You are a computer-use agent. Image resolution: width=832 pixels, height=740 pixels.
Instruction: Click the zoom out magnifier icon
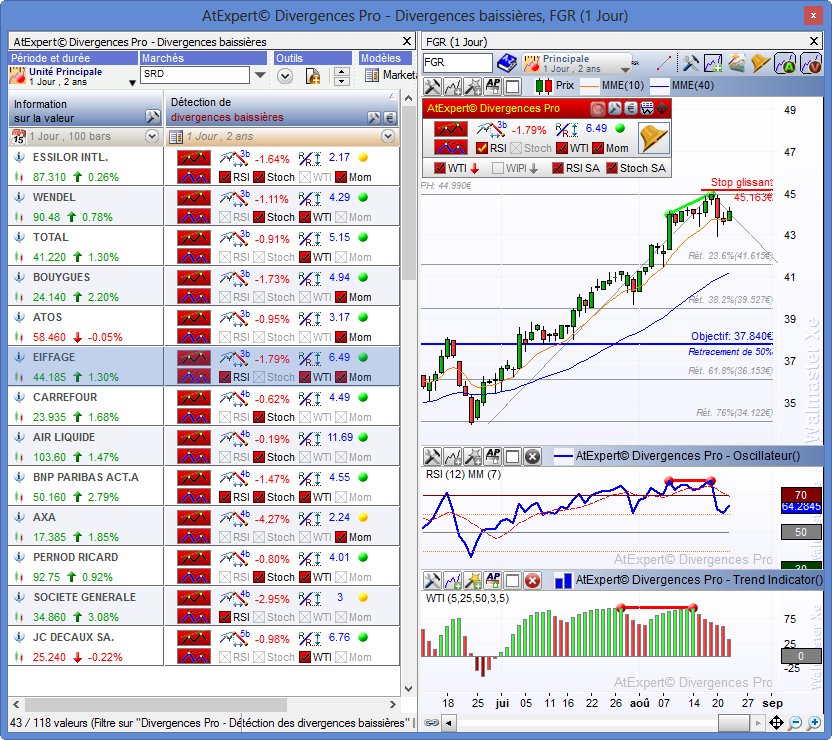click(795, 722)
